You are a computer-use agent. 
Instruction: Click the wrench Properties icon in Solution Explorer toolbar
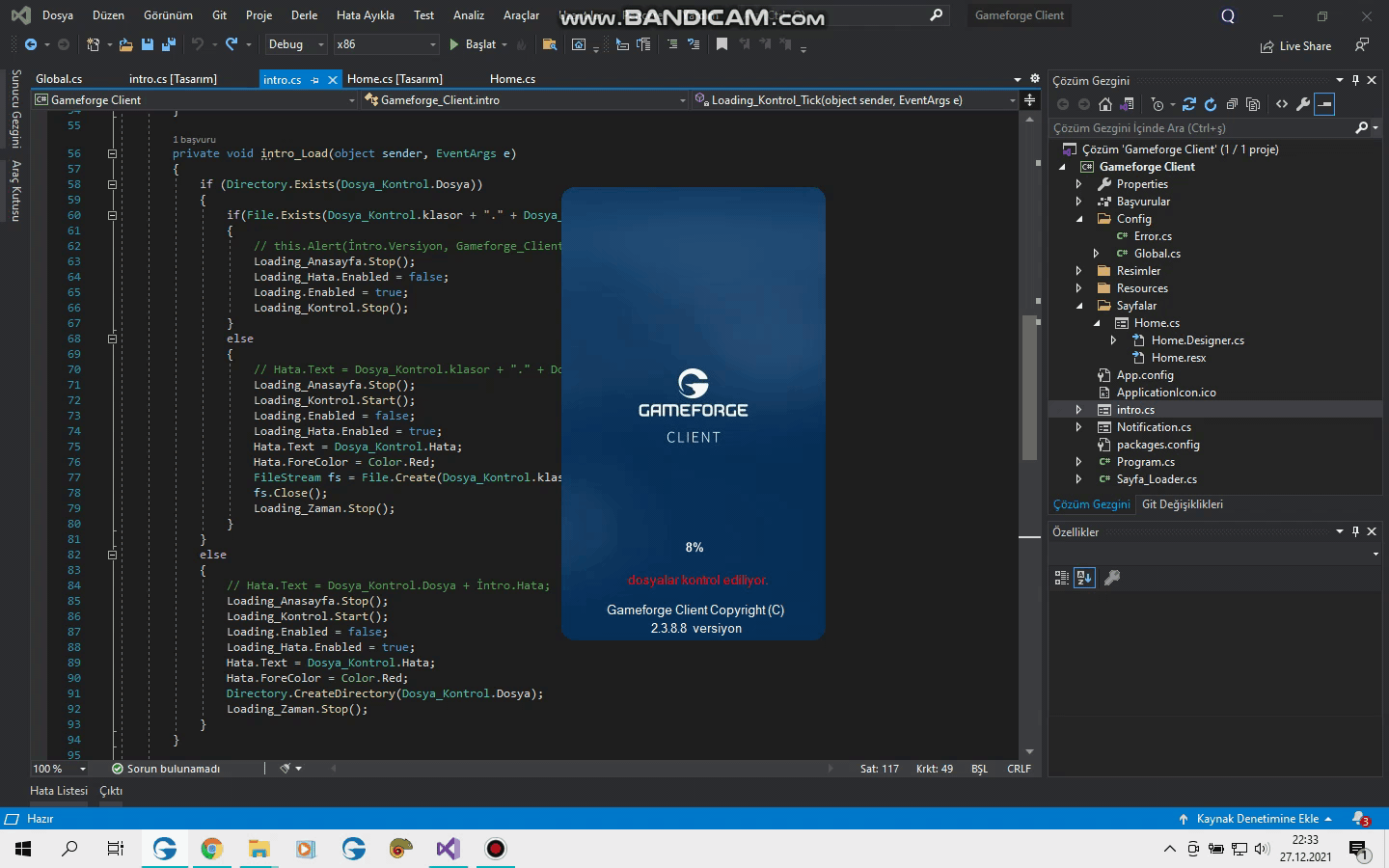[1303, 104]
